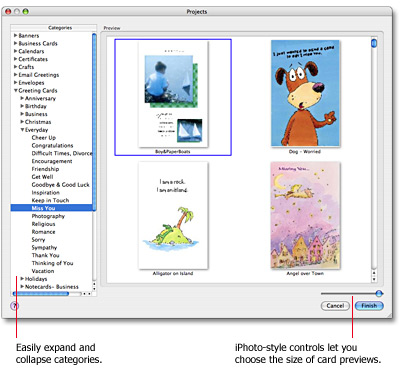The width and height of the screenshot is (405, 370).
Task: Expand the Email Greetings category
Action: click(15, 75)
